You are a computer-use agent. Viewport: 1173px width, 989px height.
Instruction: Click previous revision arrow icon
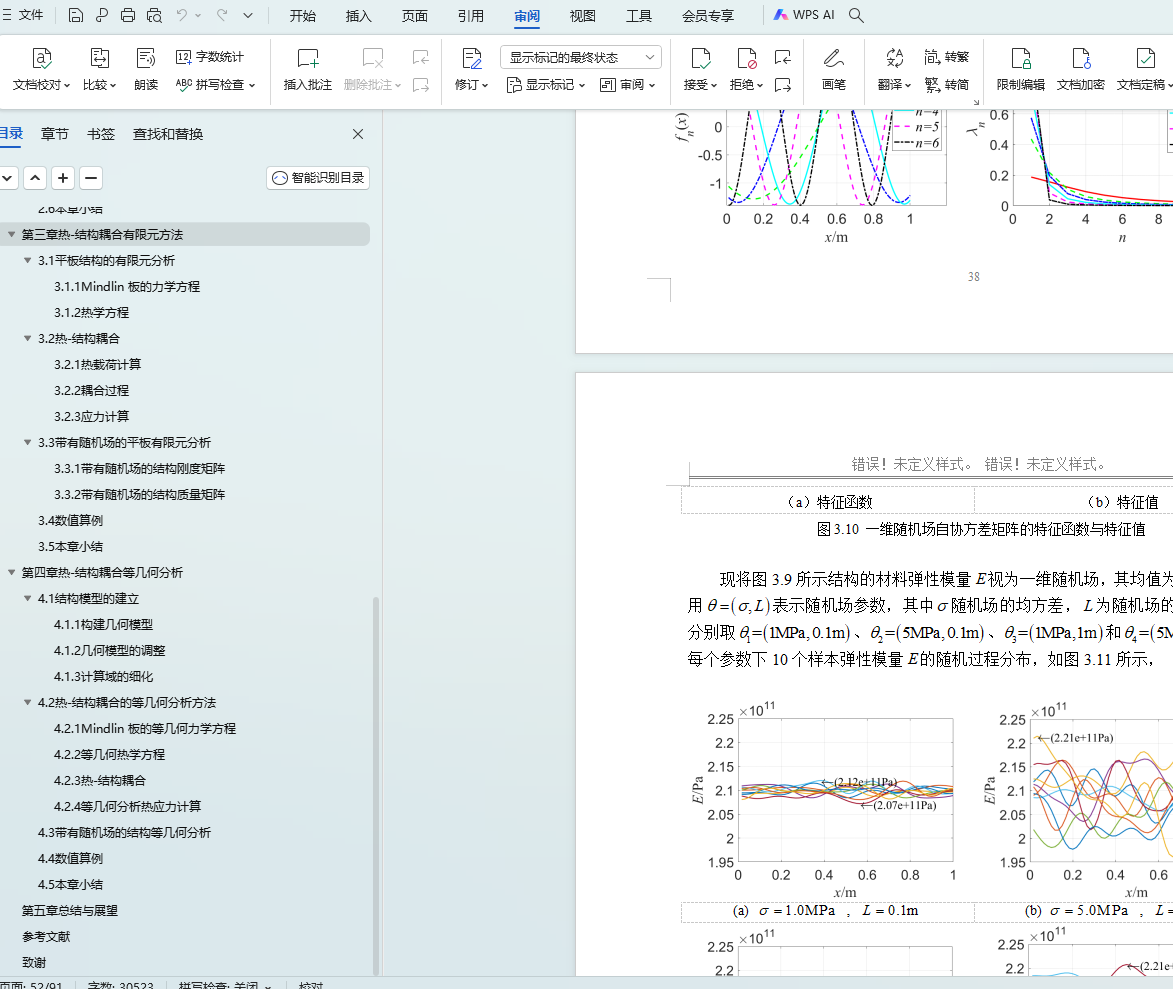(782, 57)
